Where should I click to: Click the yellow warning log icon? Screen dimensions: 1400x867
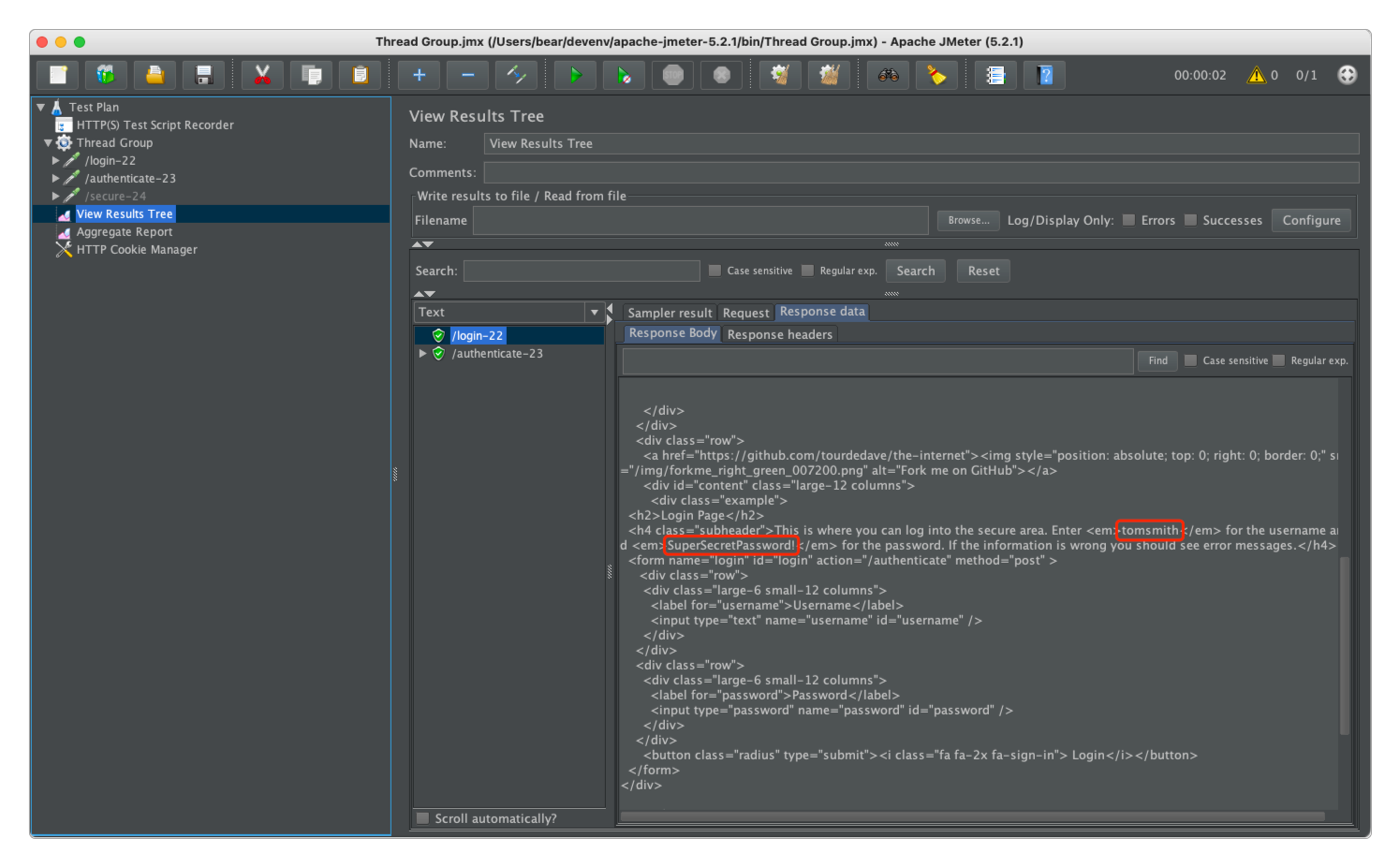point(1256,75)
